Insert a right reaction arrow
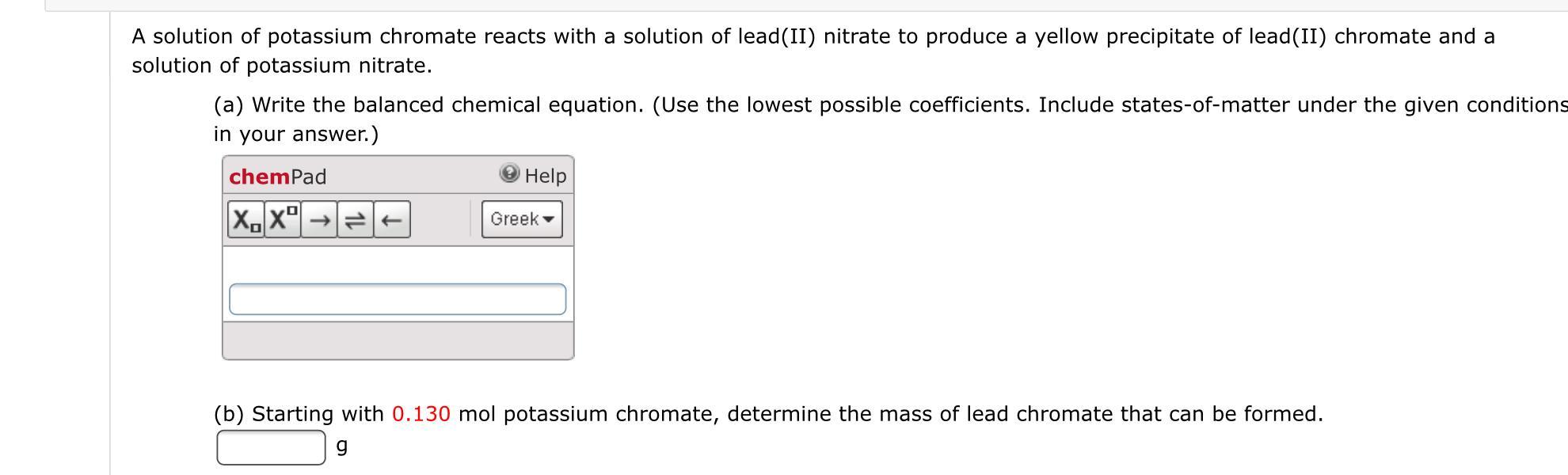 [x=320, y=220]
